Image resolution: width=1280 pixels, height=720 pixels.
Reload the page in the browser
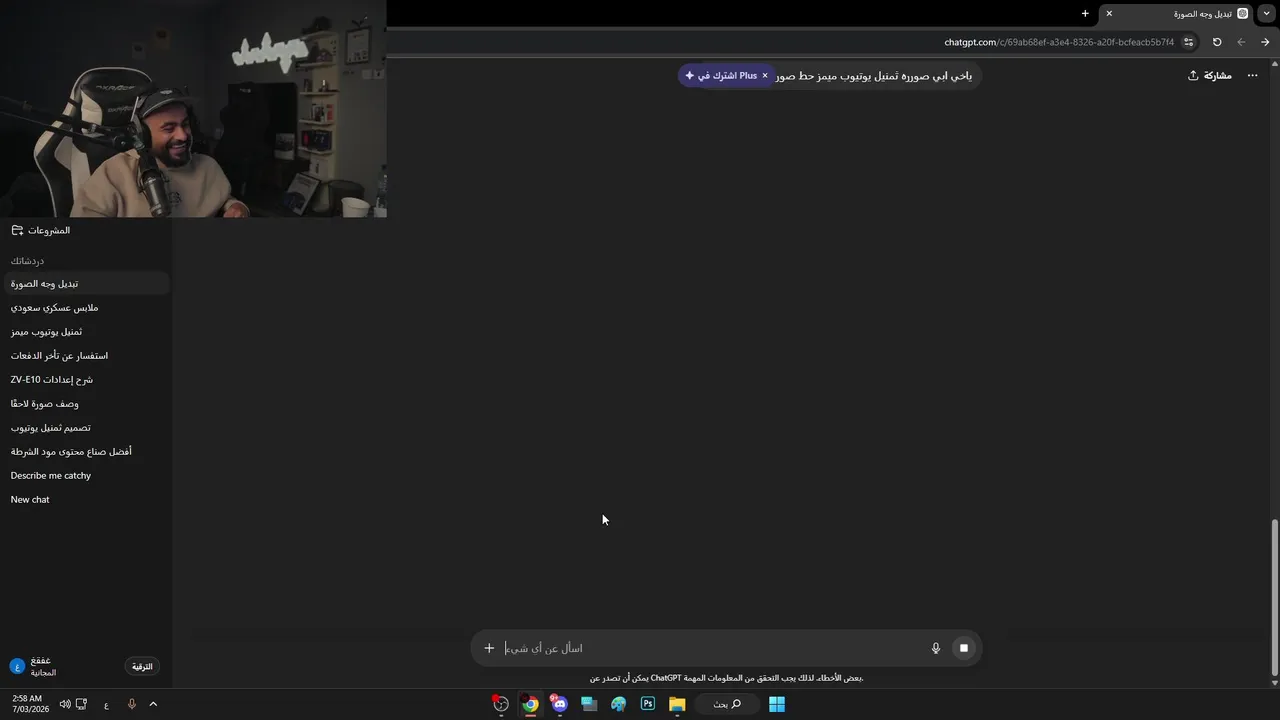pyautogui.click(x=1217, y=42)
